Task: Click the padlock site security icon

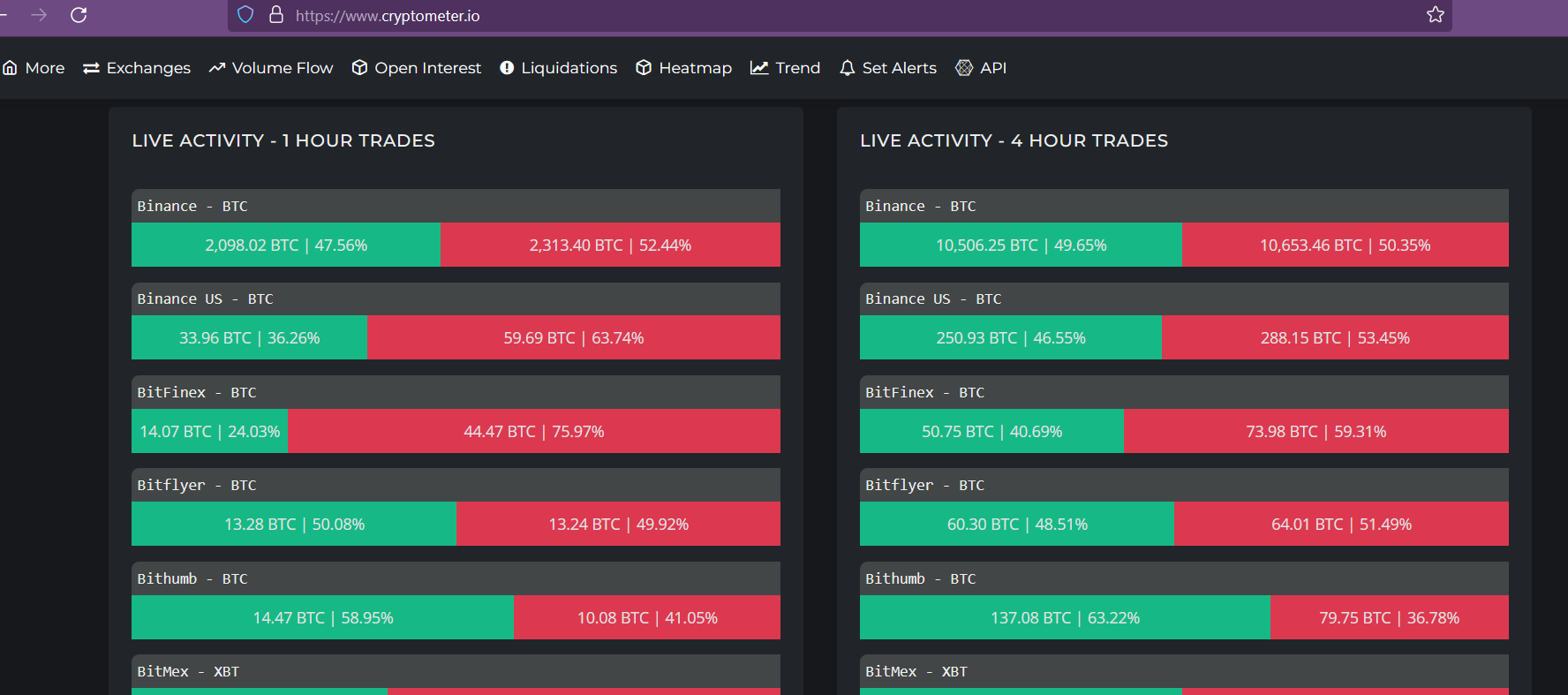Action: [276, 15]
